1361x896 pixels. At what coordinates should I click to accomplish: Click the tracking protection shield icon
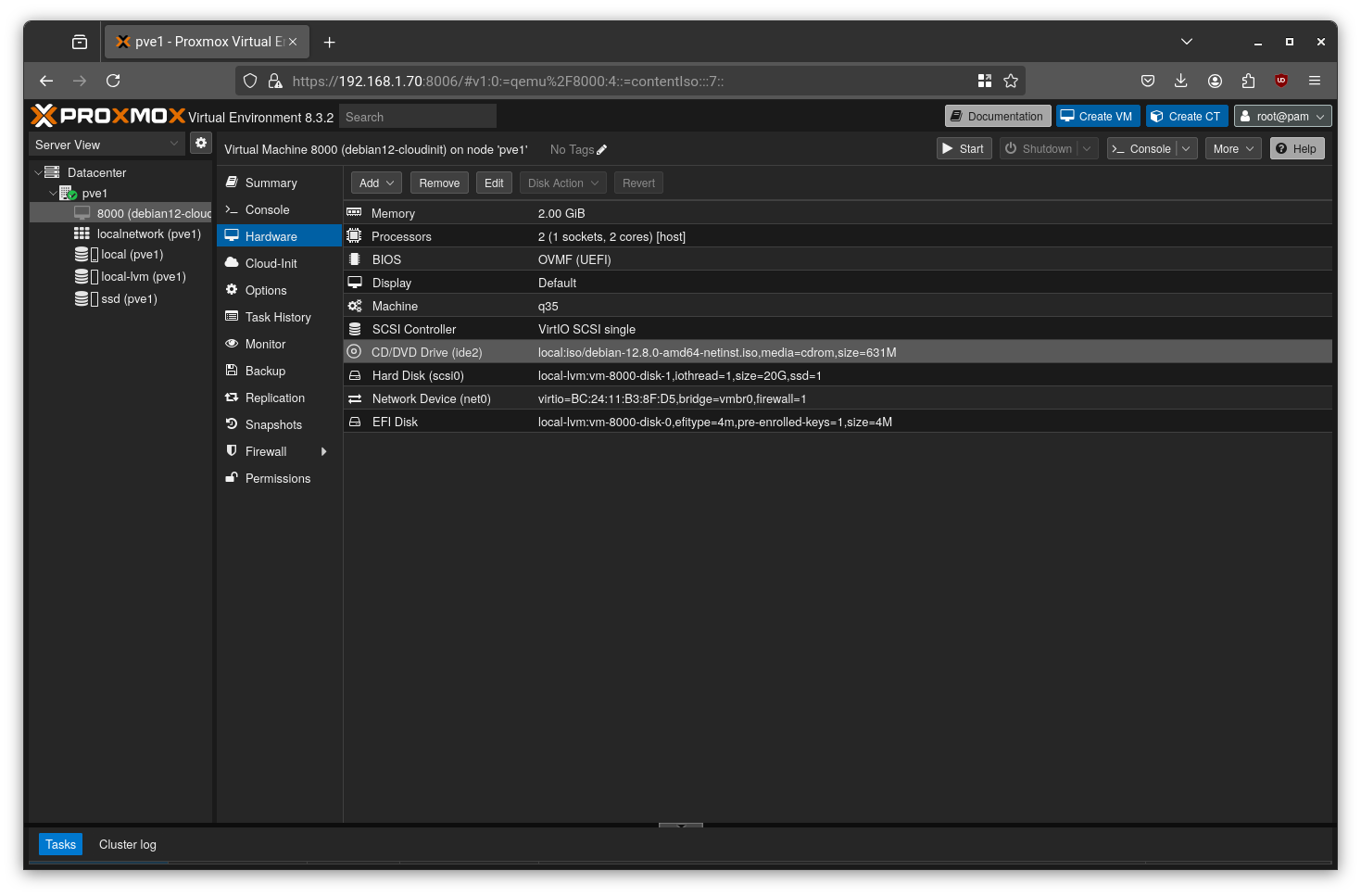pos(250,81)
